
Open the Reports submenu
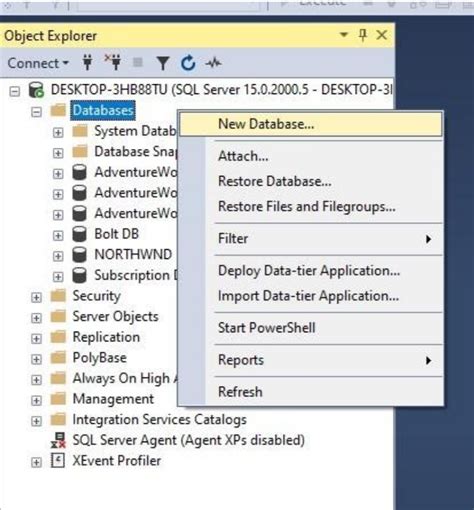[311, 360]
